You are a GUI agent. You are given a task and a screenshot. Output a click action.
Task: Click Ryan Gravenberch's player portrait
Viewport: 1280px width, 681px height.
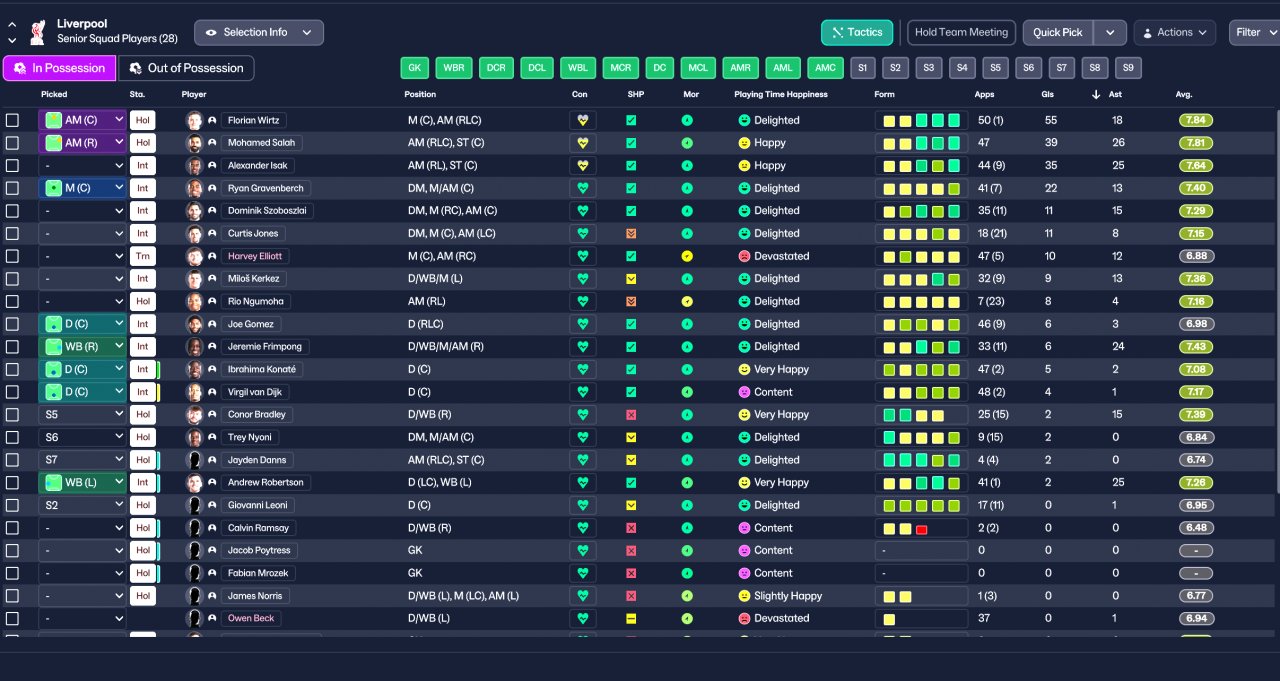click(195, 188)
